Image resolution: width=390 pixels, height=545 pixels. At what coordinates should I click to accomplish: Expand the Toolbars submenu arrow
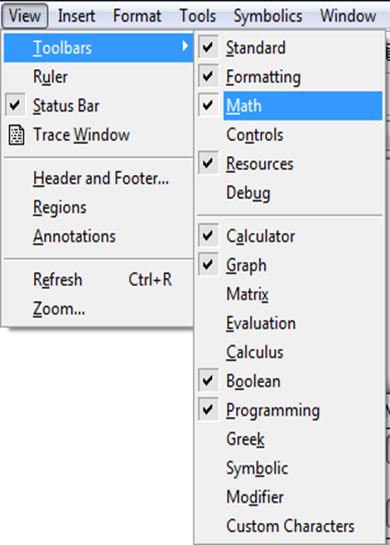click(185, 46)
